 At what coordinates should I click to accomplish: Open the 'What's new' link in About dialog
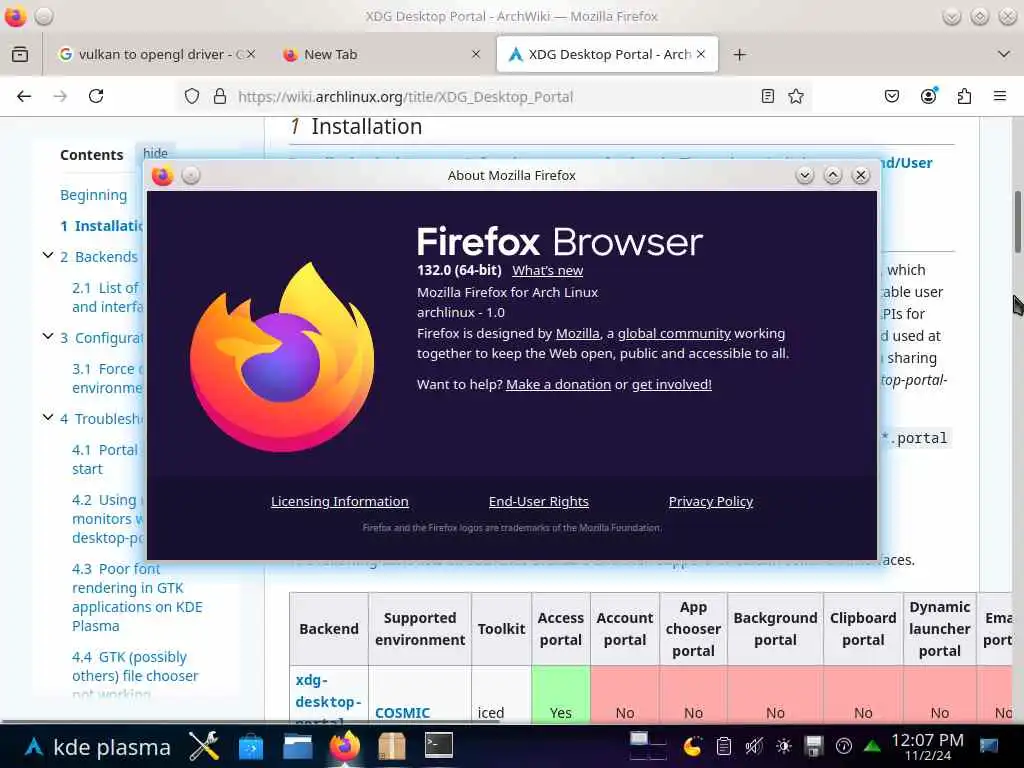pos(547,270)
